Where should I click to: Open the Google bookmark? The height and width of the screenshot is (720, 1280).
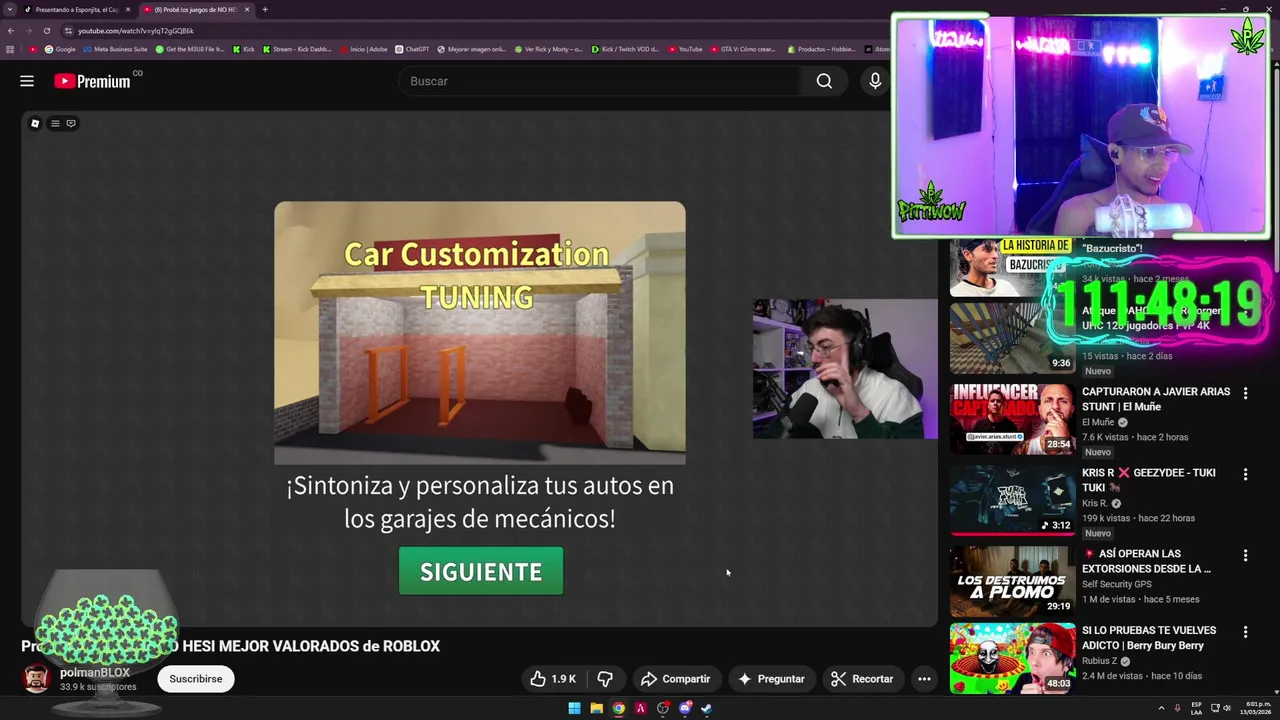click(x=60, y=49)
